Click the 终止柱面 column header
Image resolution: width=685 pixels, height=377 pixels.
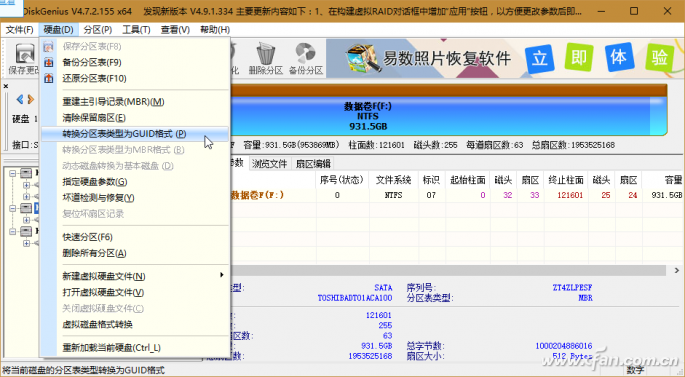[566, 180]
